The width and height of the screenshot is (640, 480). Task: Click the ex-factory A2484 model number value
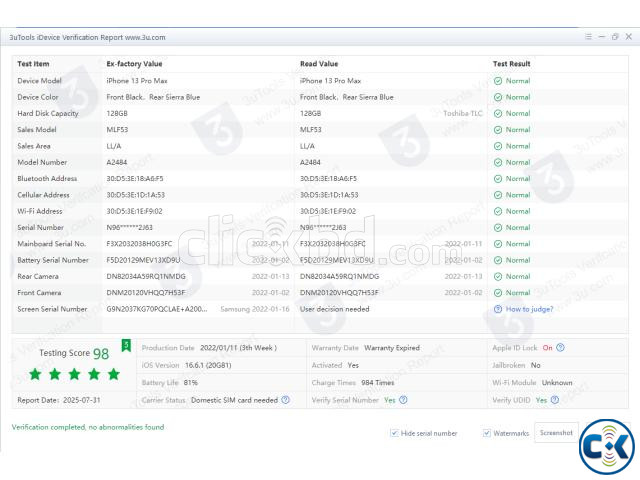(117, 162)
